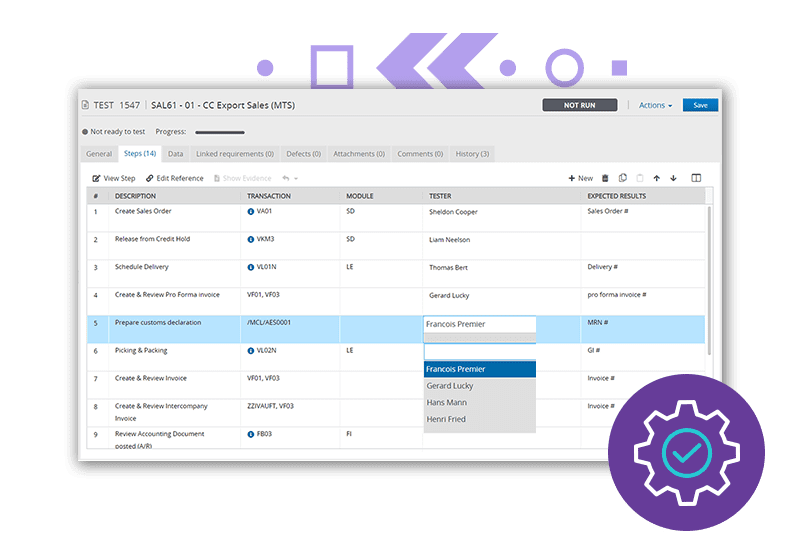Click New to add a step
800x550 pixels.
581,178
